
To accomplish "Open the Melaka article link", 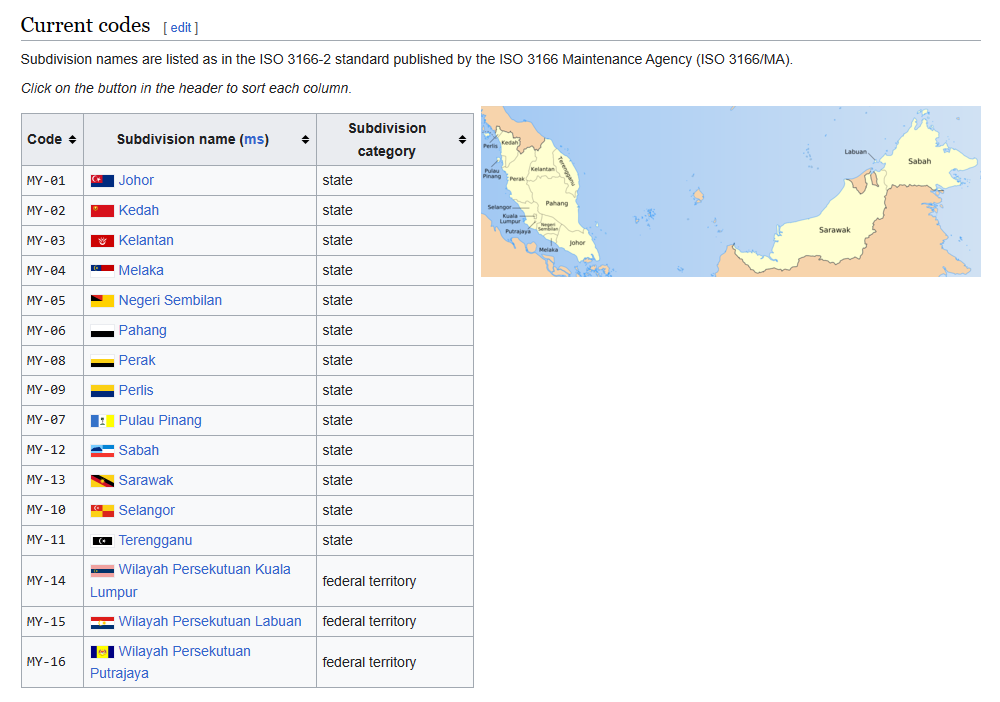I will coord(141,270).
